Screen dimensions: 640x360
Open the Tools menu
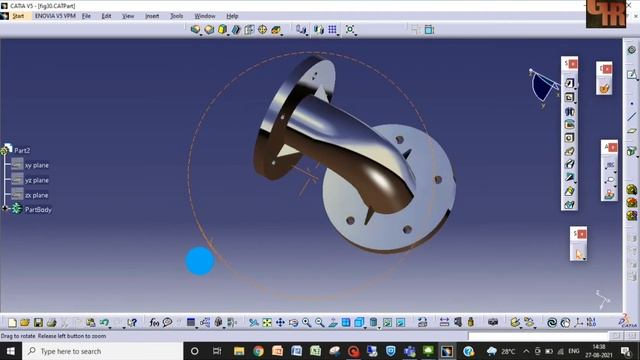[x=176, y=16]
